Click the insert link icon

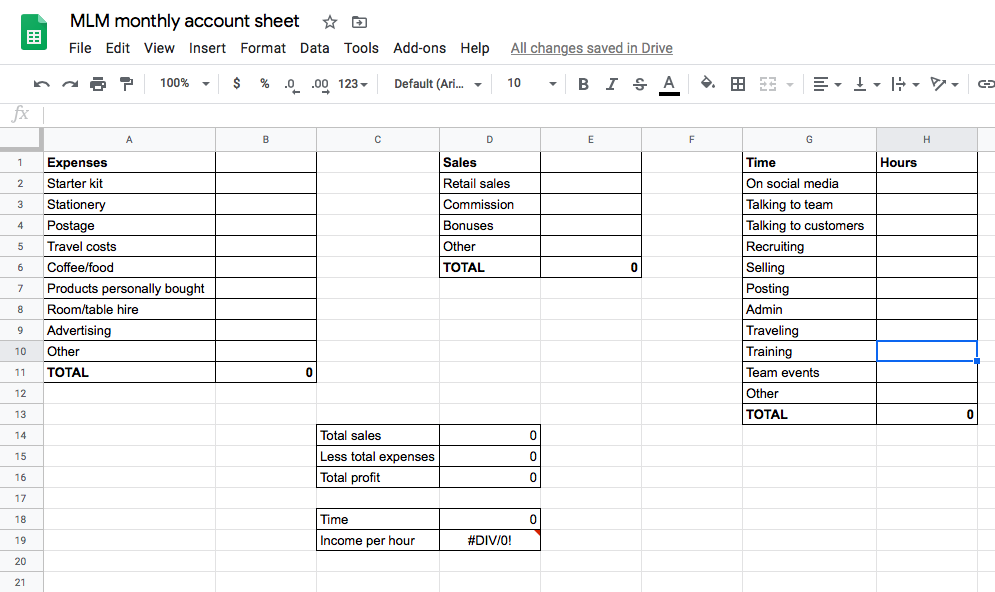(x=986, y=84)
